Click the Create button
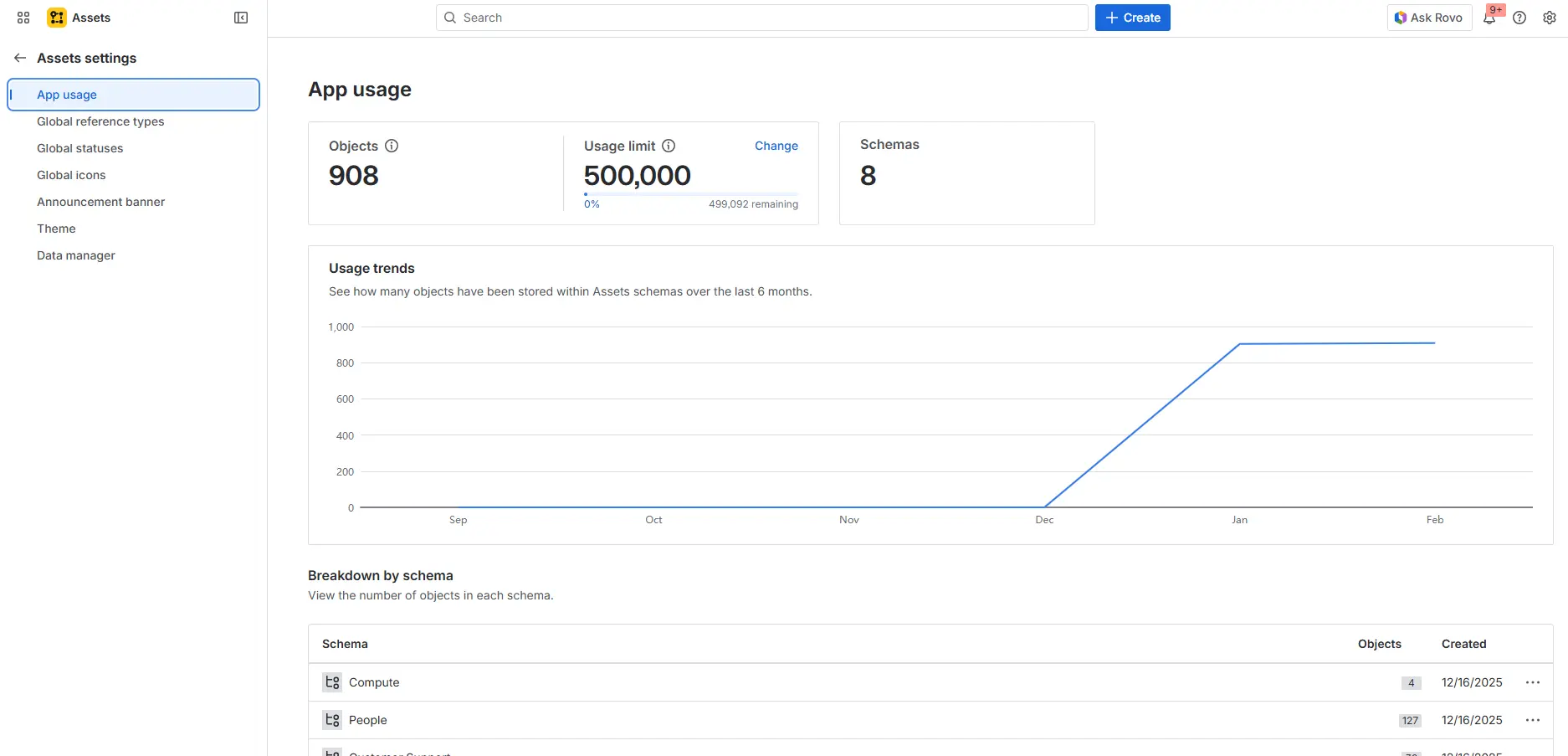Image resolution: width=1568 pixels, height=756 pixels. [x=1132, y=18]
